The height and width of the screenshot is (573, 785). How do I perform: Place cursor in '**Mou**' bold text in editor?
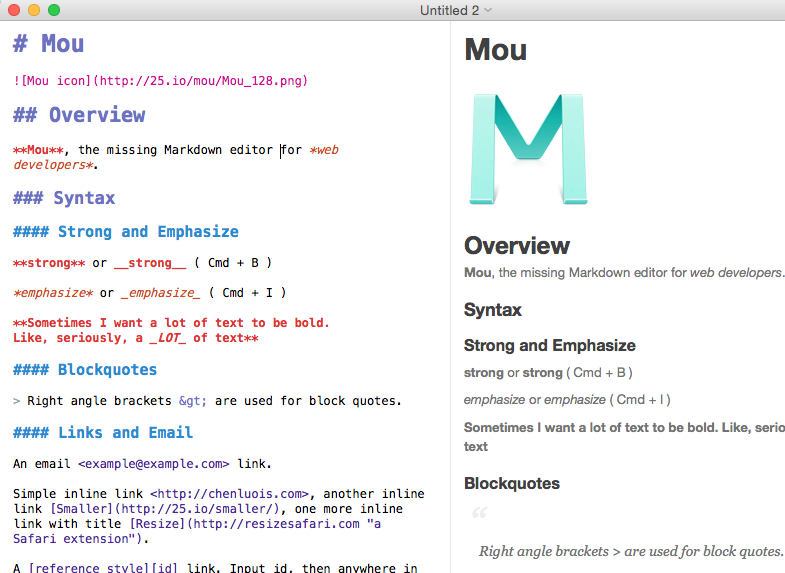point(39,150)
